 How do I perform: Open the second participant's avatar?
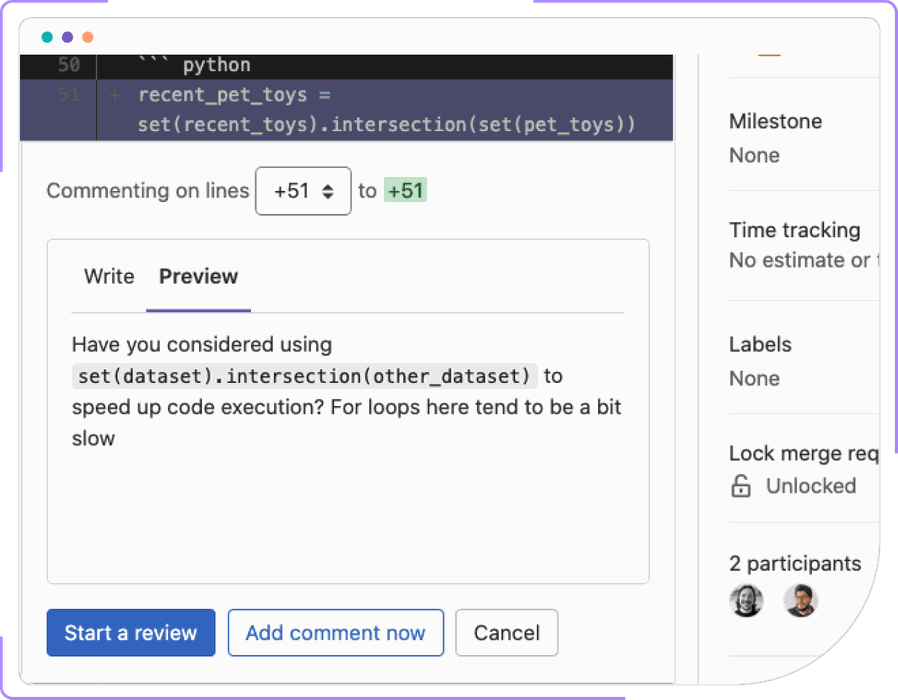800,601
